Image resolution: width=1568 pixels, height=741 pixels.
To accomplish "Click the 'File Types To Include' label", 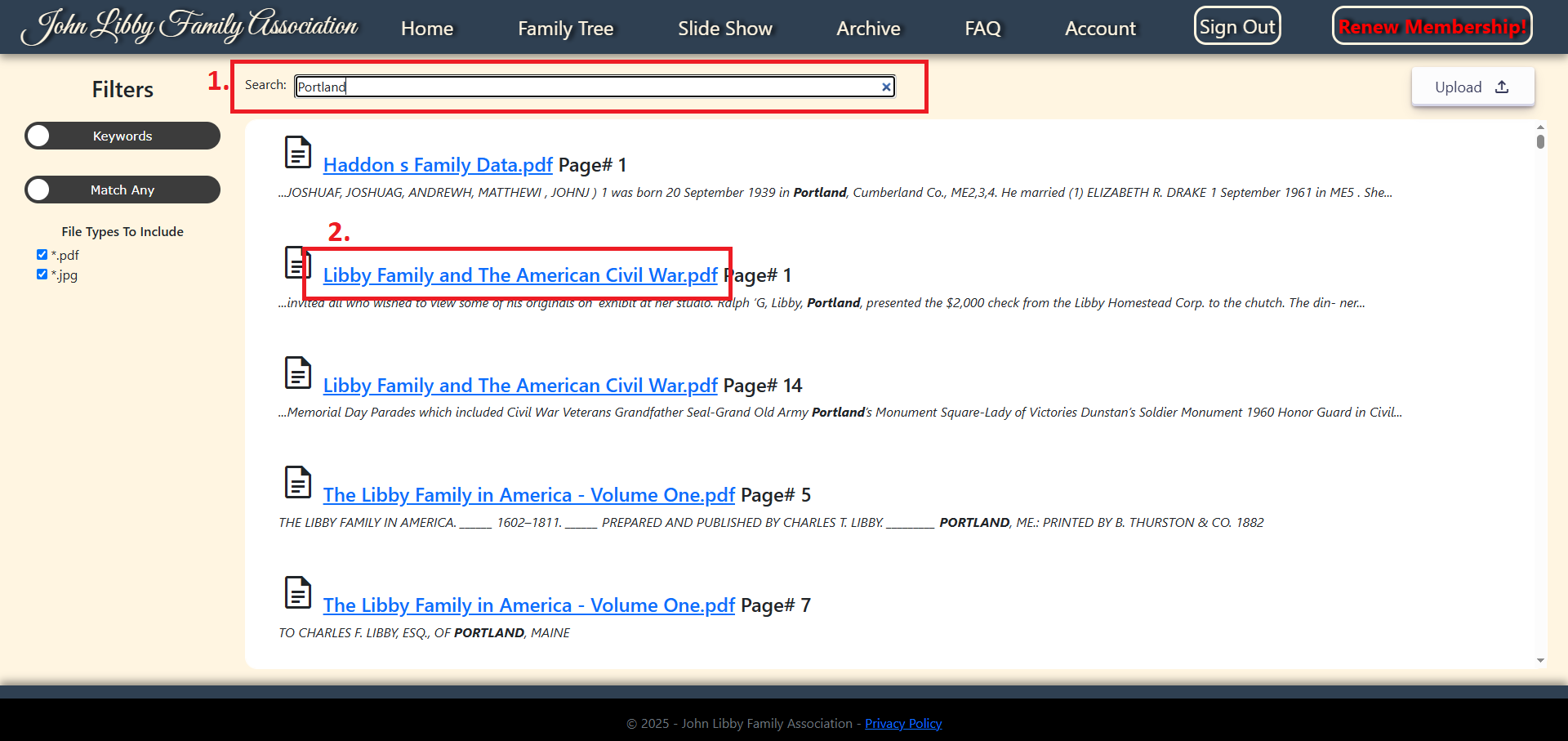I will click(122, 231).
